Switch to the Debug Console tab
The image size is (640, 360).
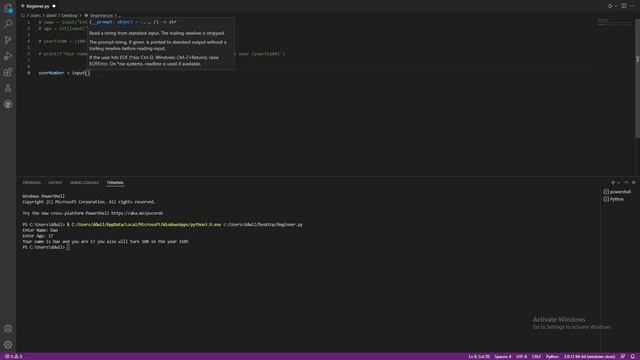coord(84,183)
